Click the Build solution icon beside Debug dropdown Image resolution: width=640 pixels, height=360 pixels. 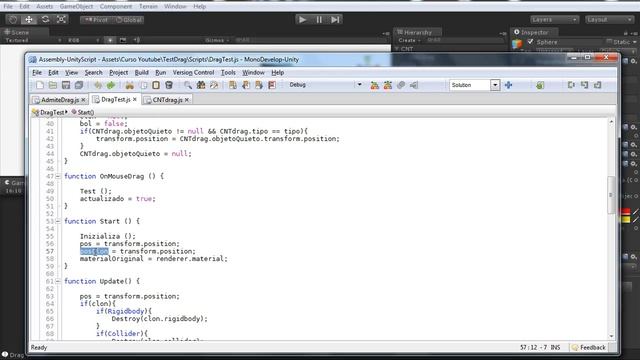[374, 85]
